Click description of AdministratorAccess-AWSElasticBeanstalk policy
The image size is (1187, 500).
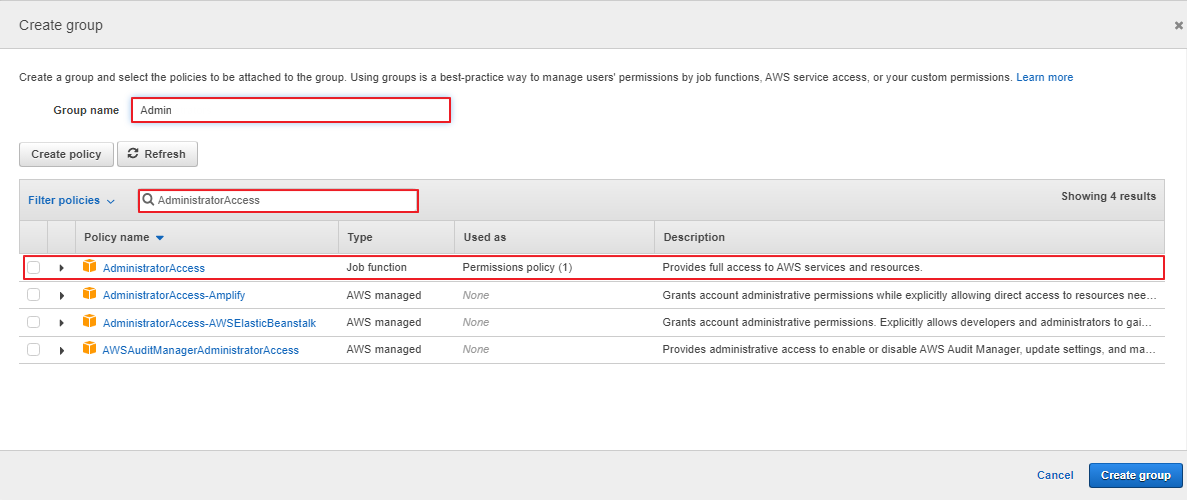pyautogui.click(x=908, y=323)
